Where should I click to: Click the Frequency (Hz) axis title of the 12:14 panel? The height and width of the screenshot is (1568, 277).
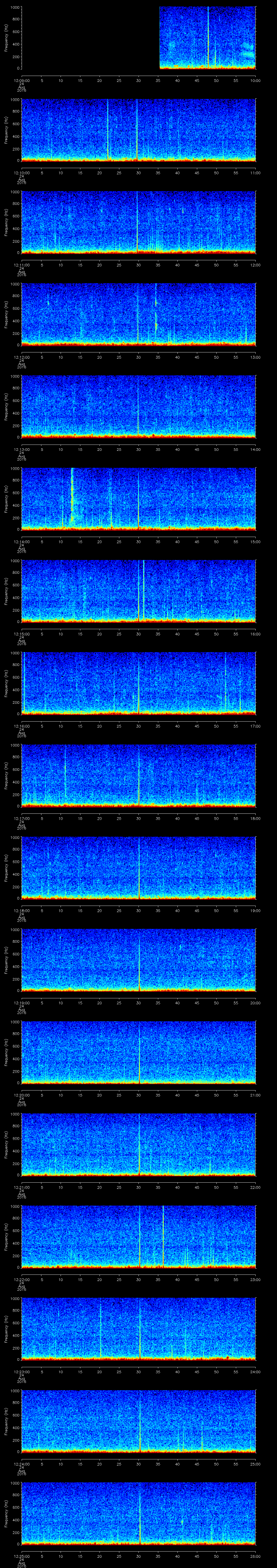click(x=6, y=499)
